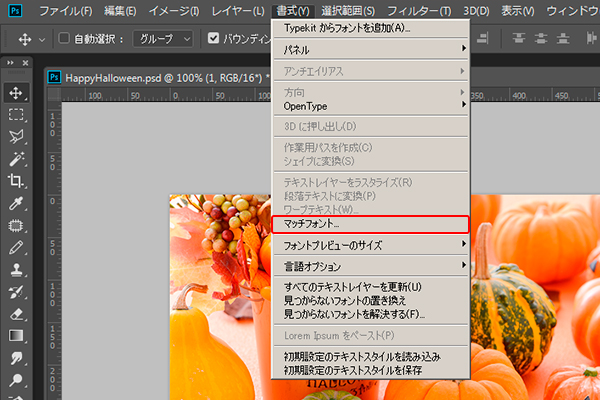The height and width of the screenshot is (400, 600).
Task: Choose すべてのテキストレイヤーを更新(U)
Action: tap(370, 287)
